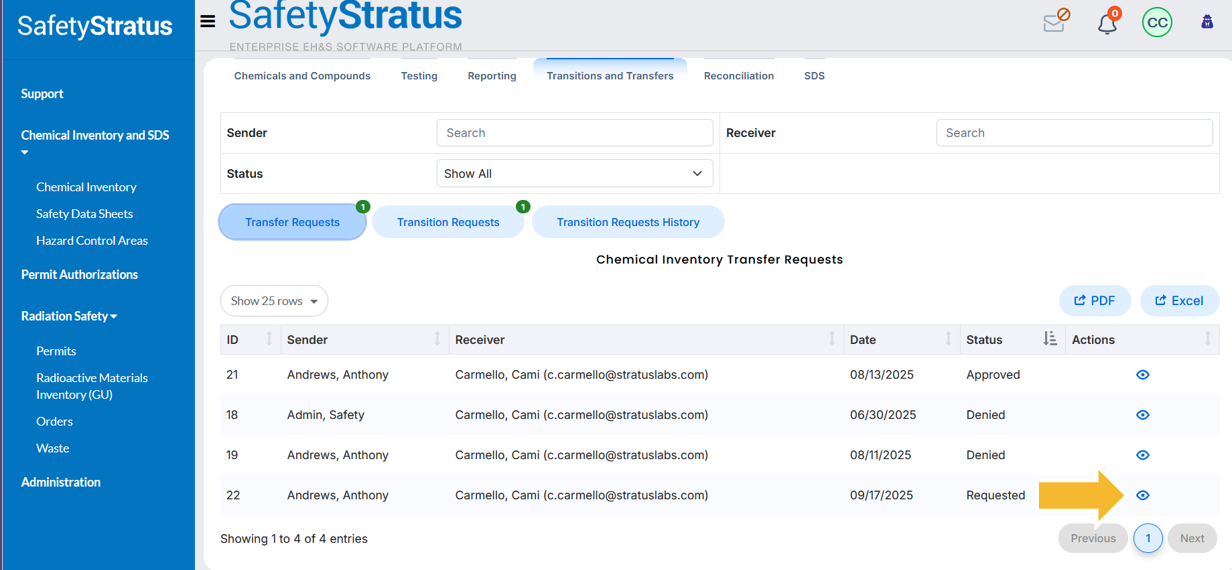The width and height of the screenshot is (1232, 570).
Task: Open Safety Data Sheets in the sidebar
Action: pyautogui.click(x=84, y=214)
